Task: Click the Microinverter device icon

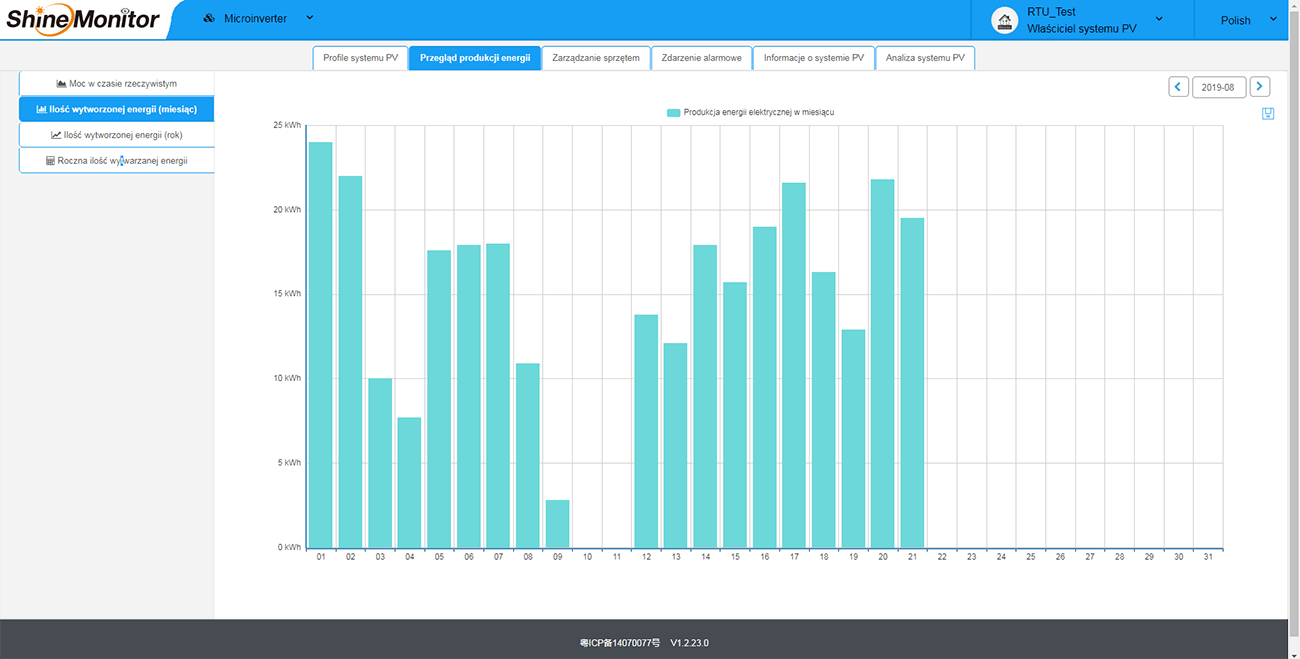Action: coord(209,18)
